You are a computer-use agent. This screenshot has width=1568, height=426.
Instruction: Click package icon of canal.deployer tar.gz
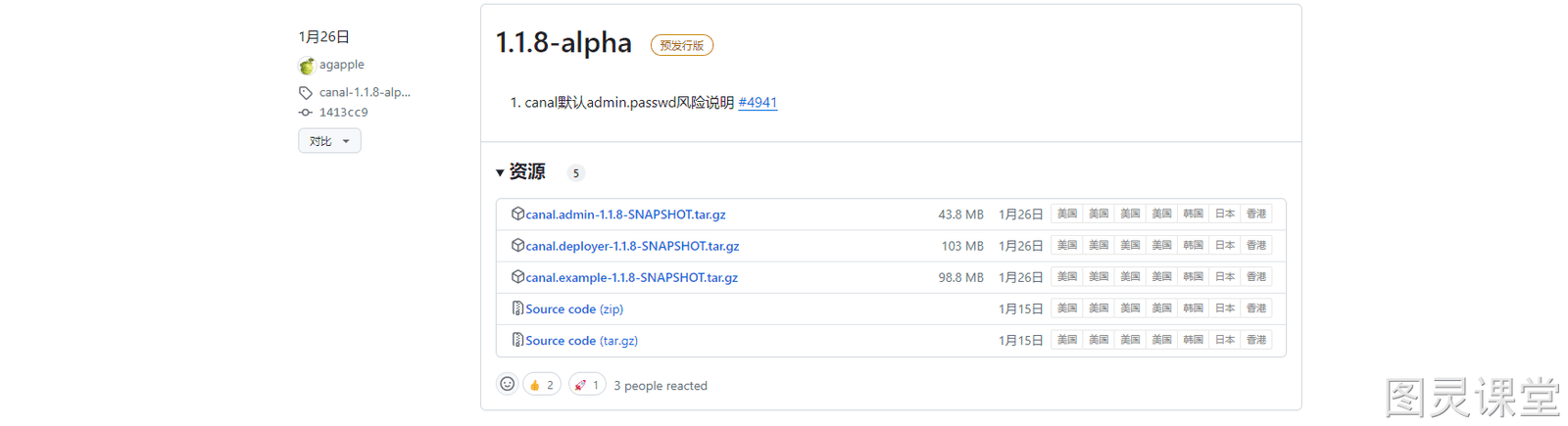pyautogui.click(x=517, y=245)
